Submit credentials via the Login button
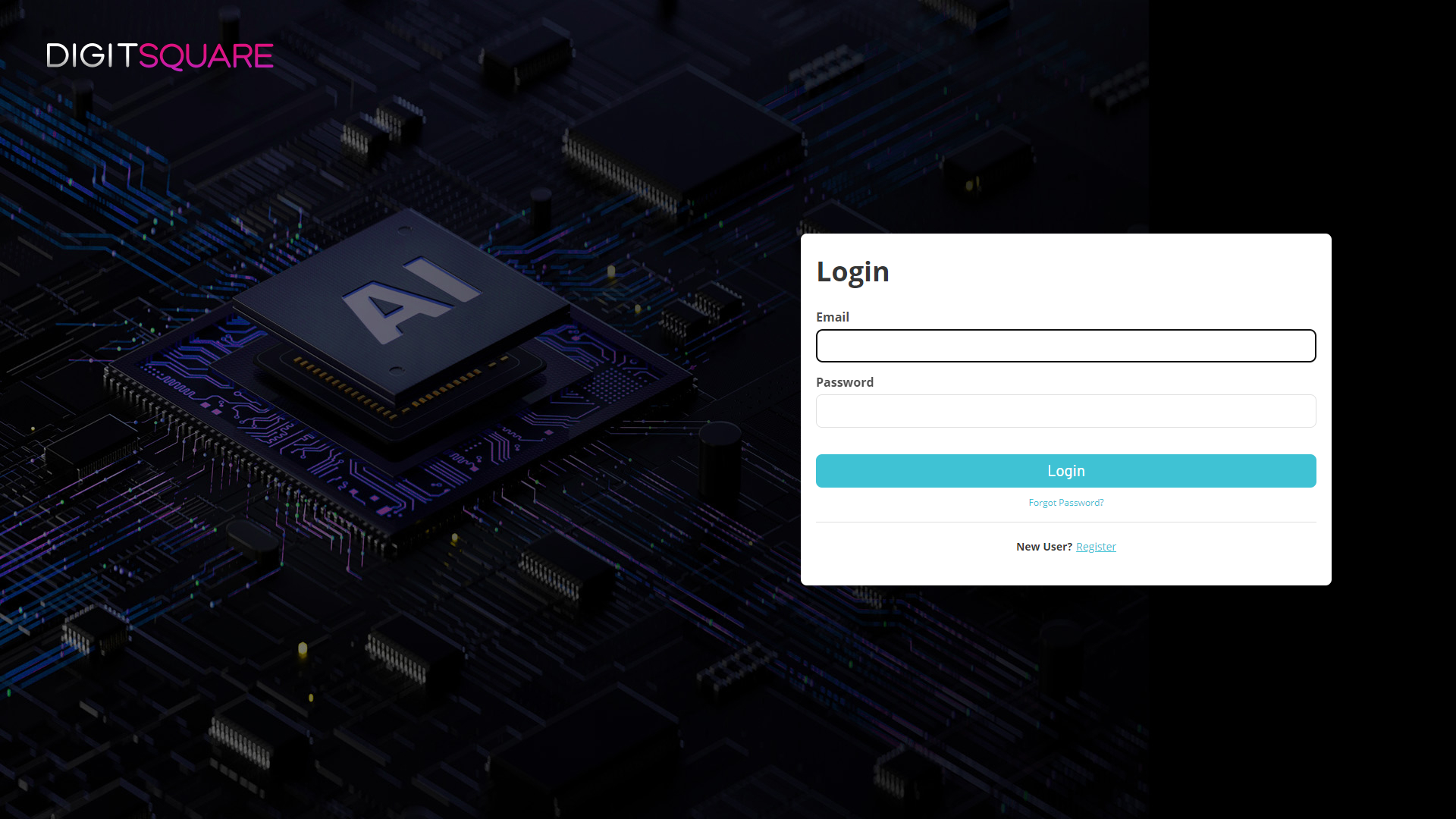This screenshot has height=819, width=1456. (x=1065, y=471)
